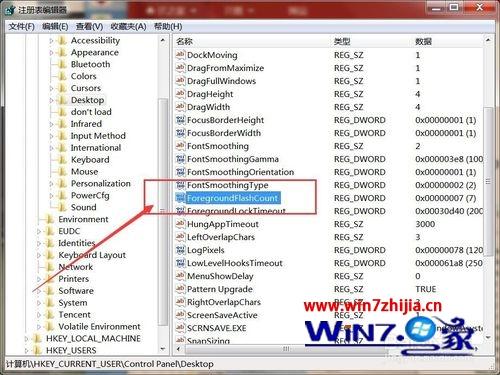Click the registry editor title bar icon

[x=10, y=10]
